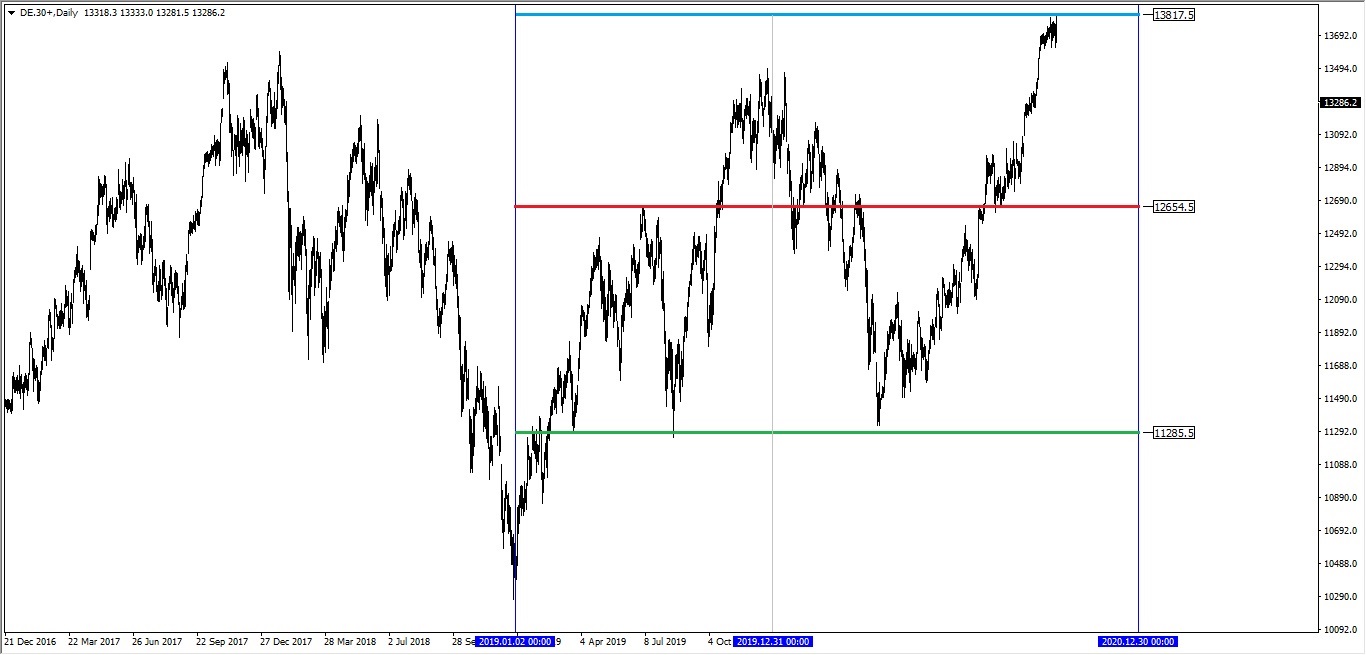Click the 2019.01.02 00:00 date marker
This screenshot has height=655, width=1366.
pyautogui.click(x=515, y=642)
